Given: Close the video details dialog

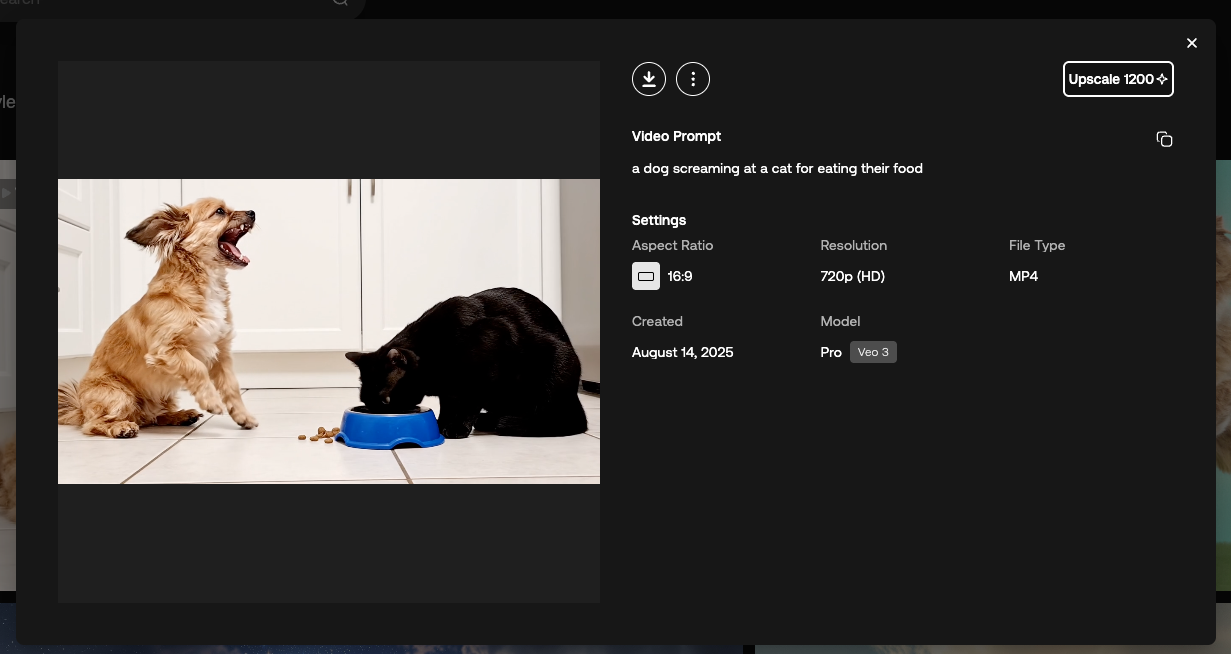Looking at the screenshot, I should click(x=1191, y=43).
